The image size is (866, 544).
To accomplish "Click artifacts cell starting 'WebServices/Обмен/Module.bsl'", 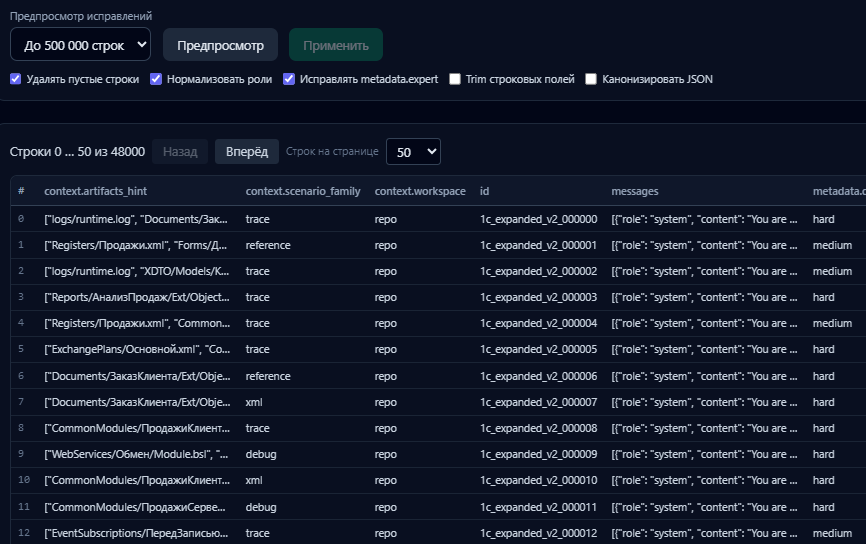I will (x=136, y=454).
